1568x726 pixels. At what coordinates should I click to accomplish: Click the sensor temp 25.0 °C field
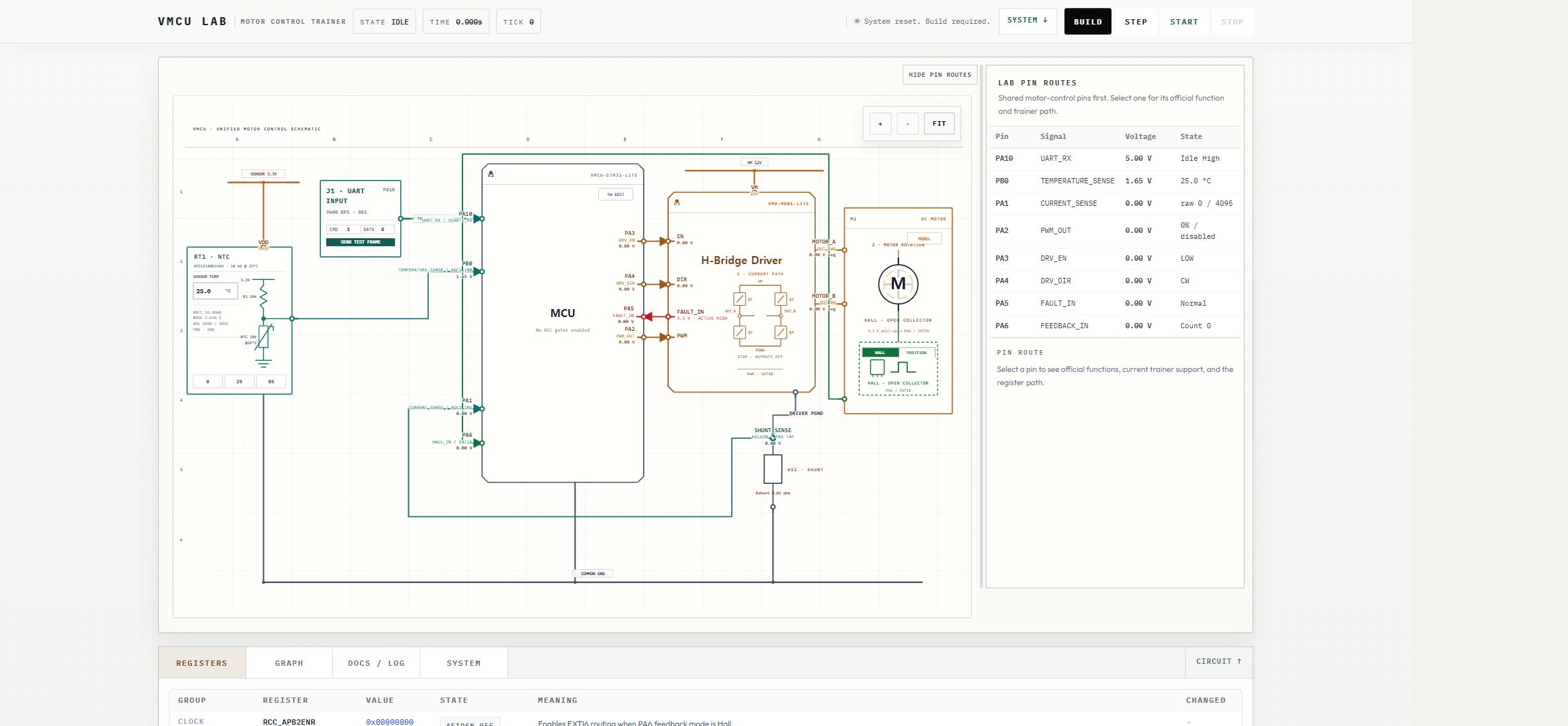click(x=215, y=291)
